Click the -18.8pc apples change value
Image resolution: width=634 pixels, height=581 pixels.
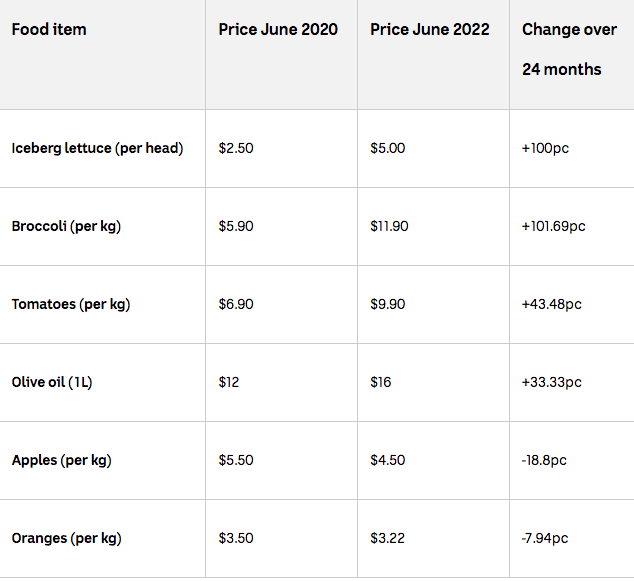point(544,460)
